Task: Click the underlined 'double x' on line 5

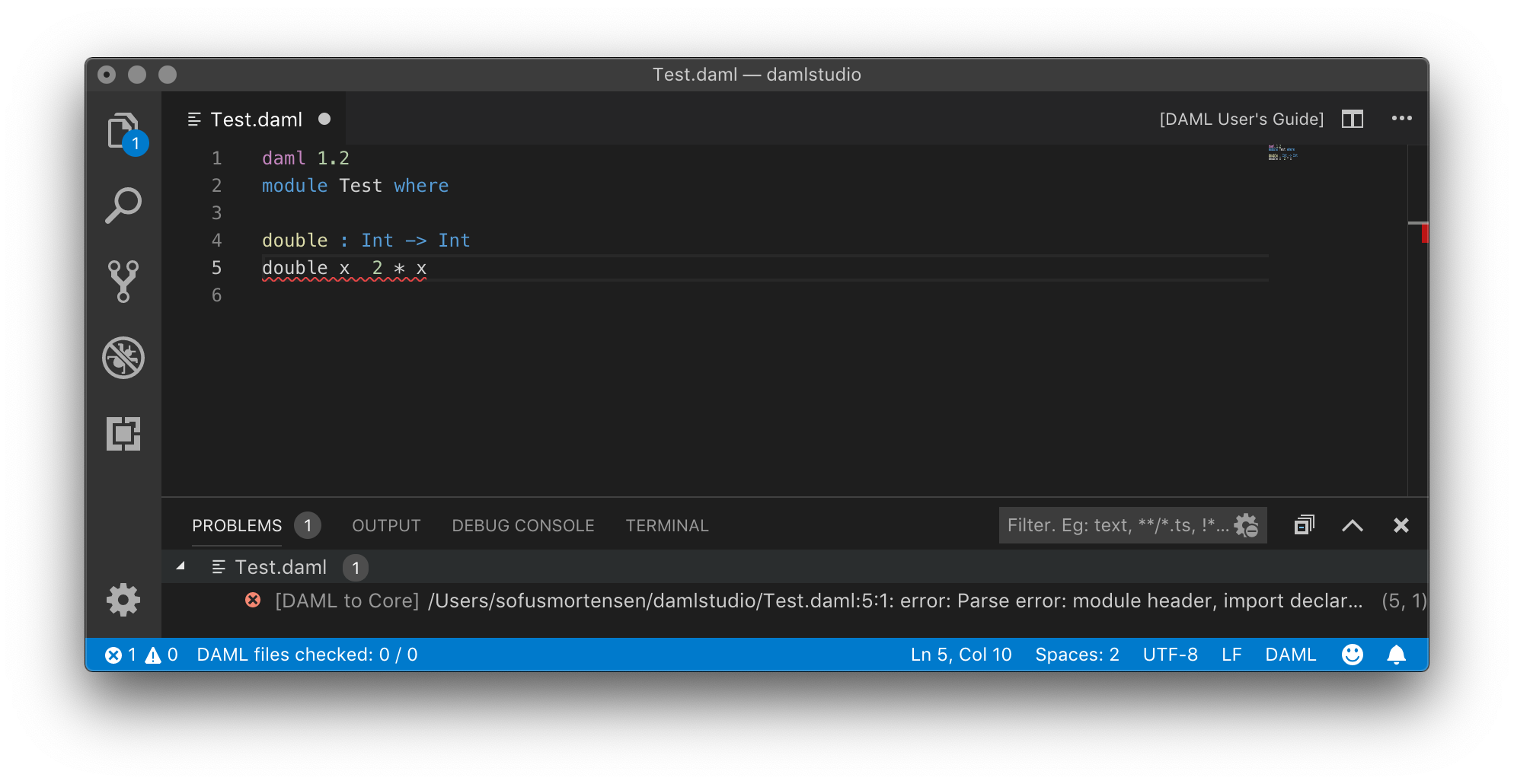Action: [306, 268]
